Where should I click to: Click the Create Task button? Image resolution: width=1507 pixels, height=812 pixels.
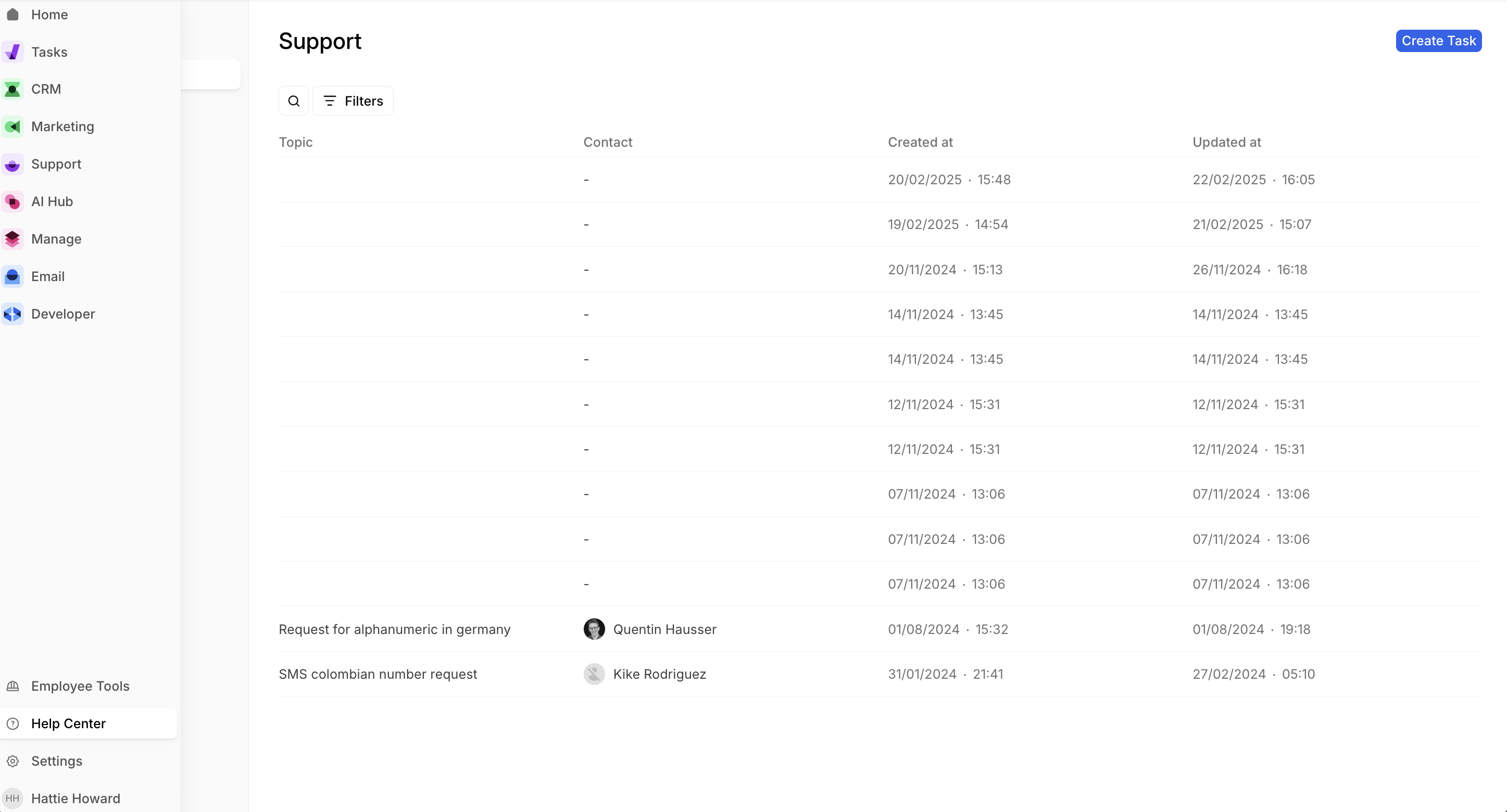[x=1438, y=41]
